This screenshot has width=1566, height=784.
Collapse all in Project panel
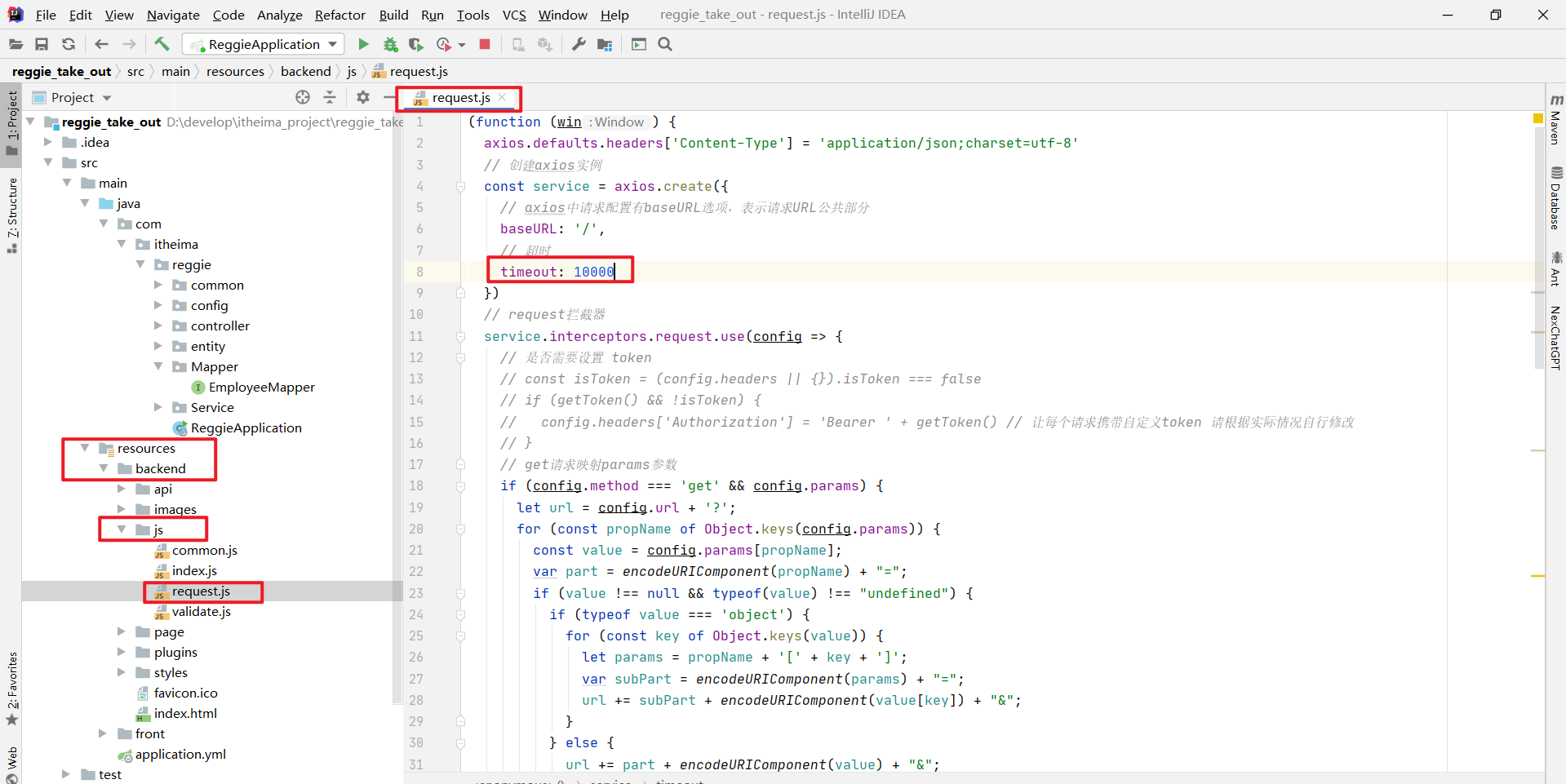[x=330, y=97]
